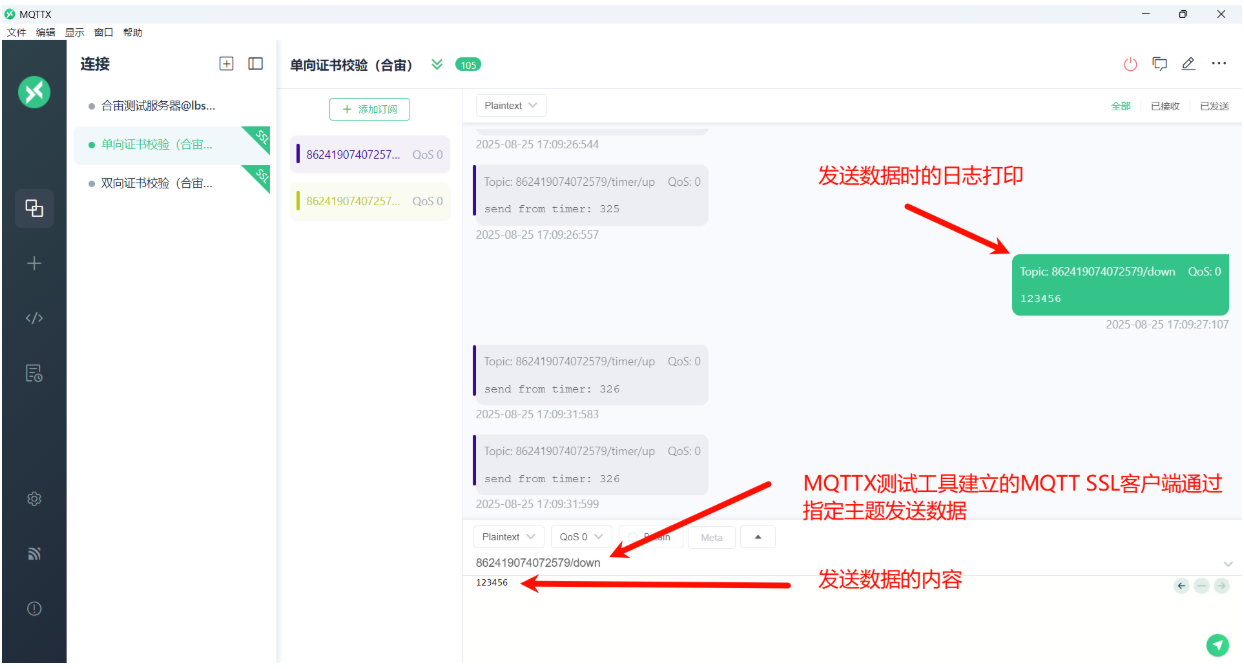The image size is (1244, 669).
Task: Show 已发送 messages filter
Action: pos(1214,106)
